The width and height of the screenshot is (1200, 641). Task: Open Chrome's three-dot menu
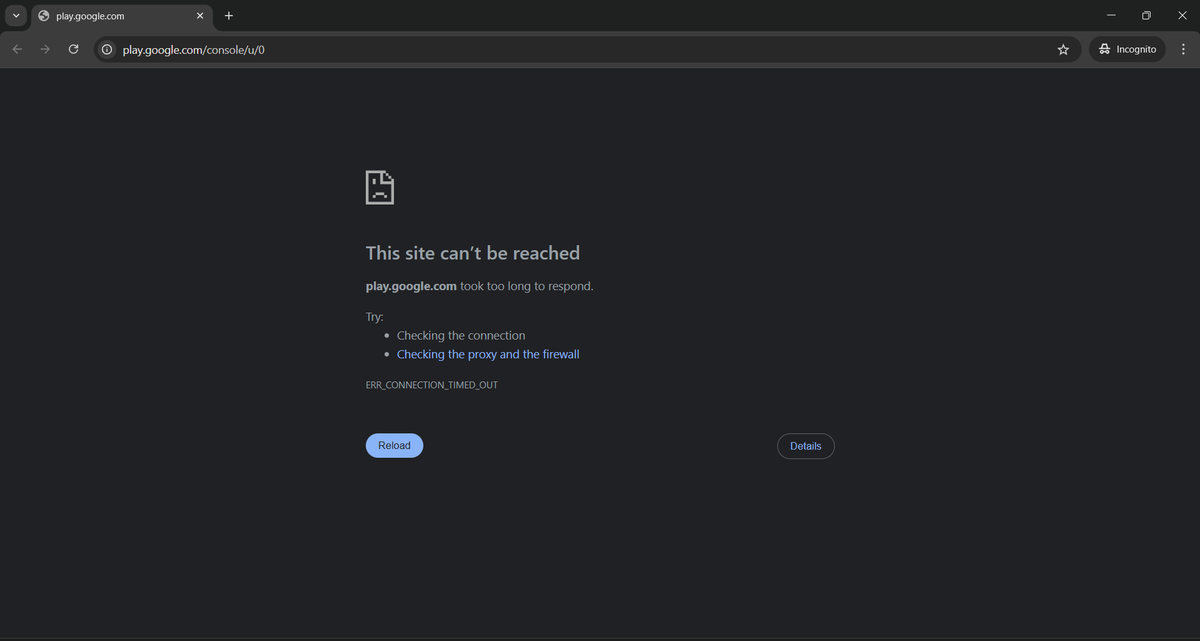(x=1182, y=49)
